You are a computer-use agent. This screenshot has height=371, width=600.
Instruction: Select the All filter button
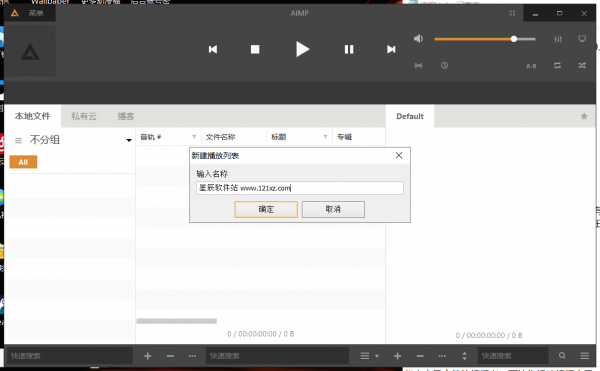click(x=23, y=162)
